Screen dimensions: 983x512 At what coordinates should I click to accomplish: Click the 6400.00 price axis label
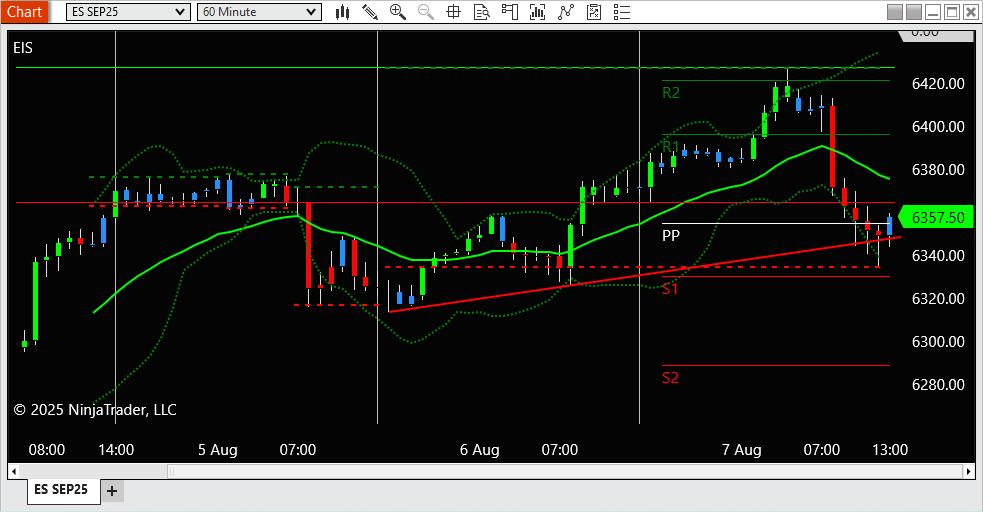coord(938,127)
